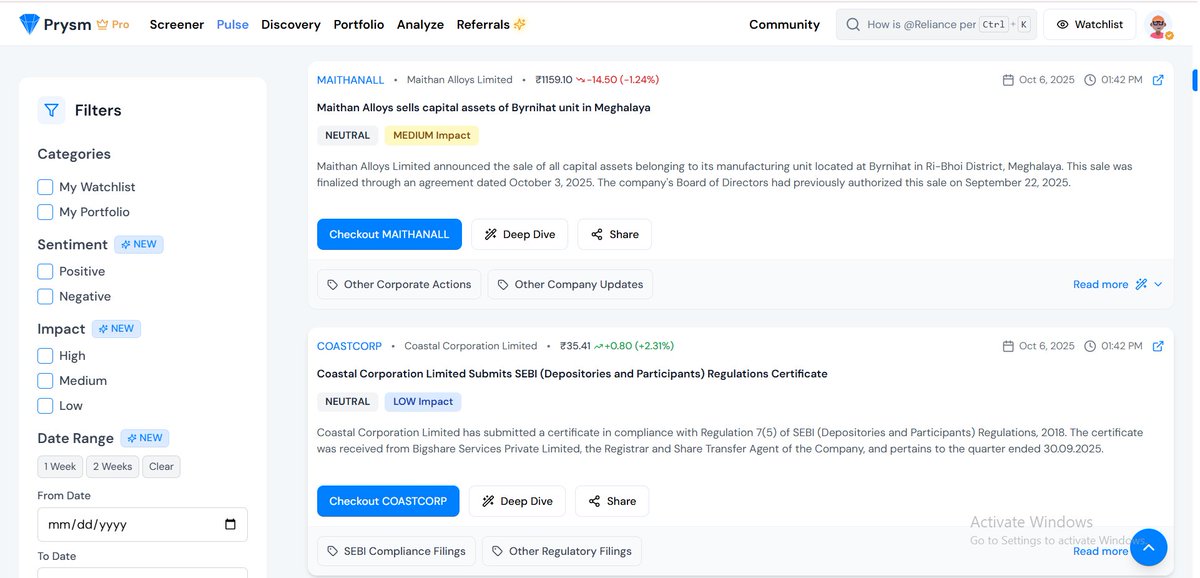Open the Community link
The image size is (1200, 578).
(784, 24)
